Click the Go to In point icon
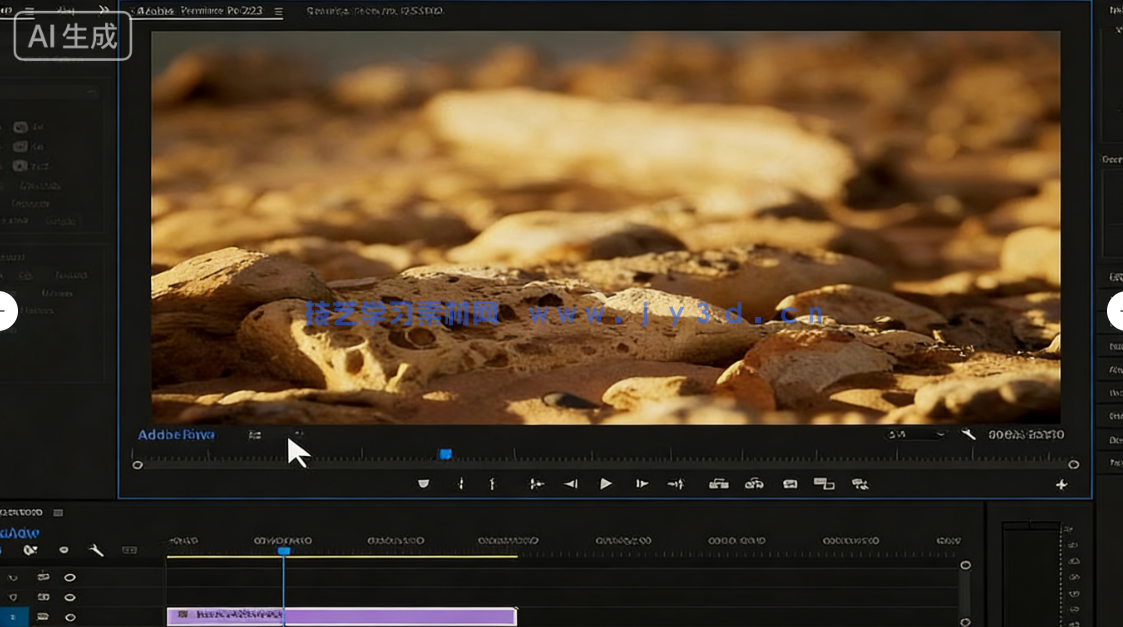 (x=536, y=484)
